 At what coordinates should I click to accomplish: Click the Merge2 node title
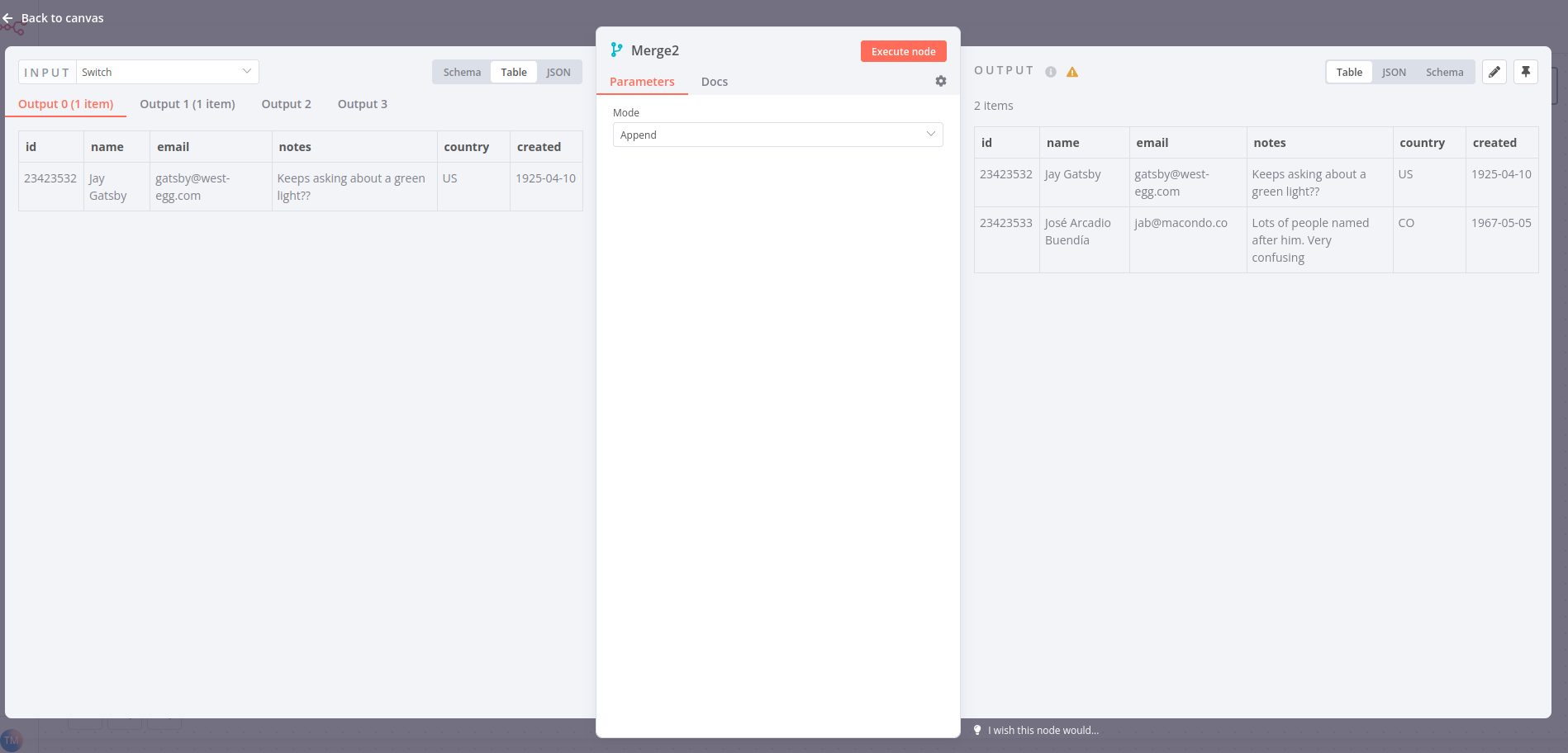pyautogui.click(x=655, y=50)
